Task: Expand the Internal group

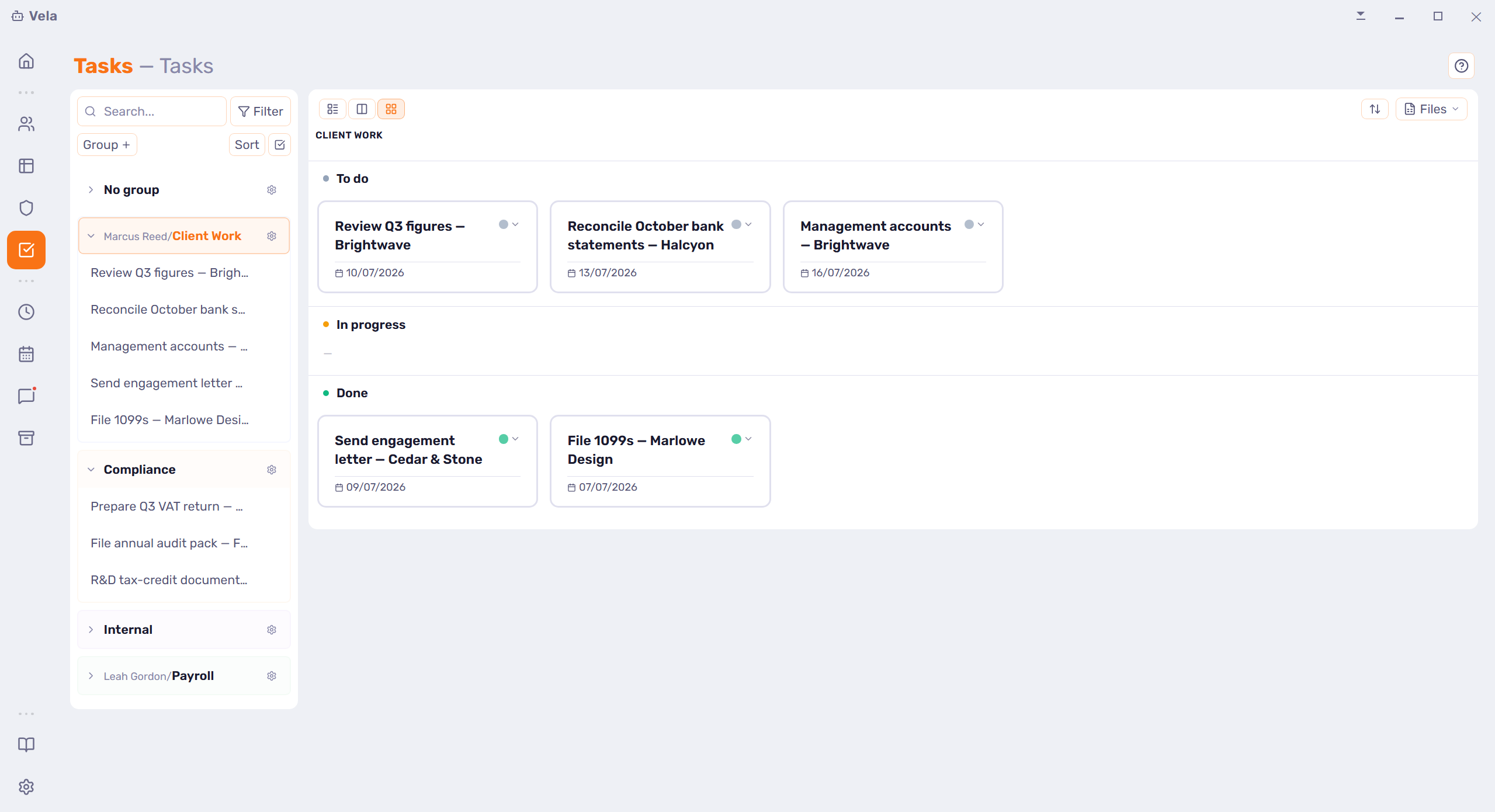Action: tap(91, 630)
